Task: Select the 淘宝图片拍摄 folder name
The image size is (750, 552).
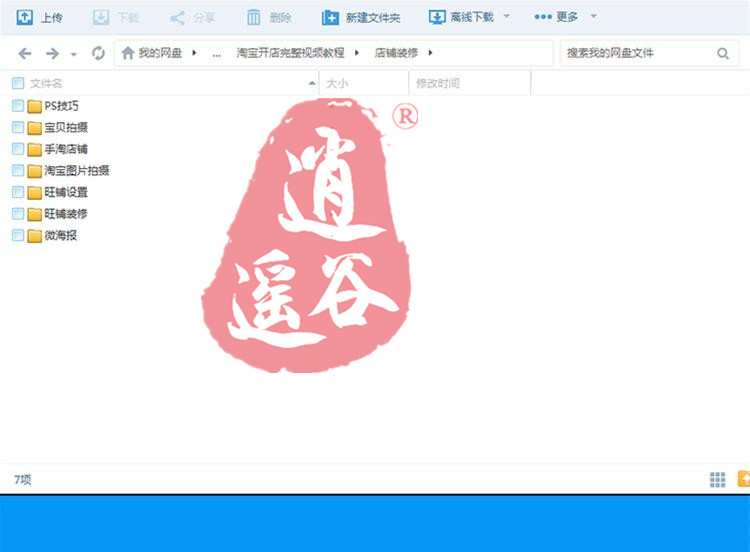Action: 77,171
